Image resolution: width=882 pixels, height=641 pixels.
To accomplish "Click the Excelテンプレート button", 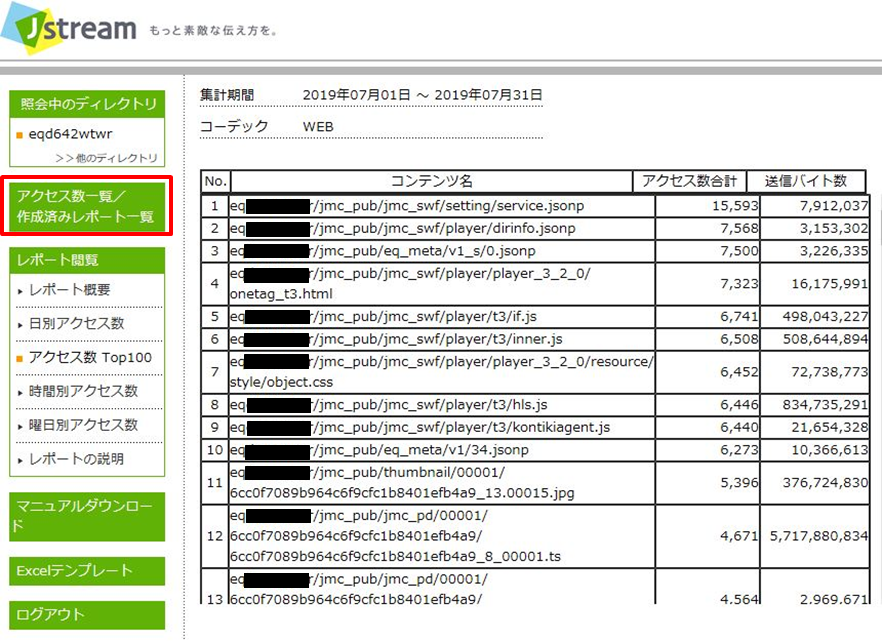I will click(87, 571).
